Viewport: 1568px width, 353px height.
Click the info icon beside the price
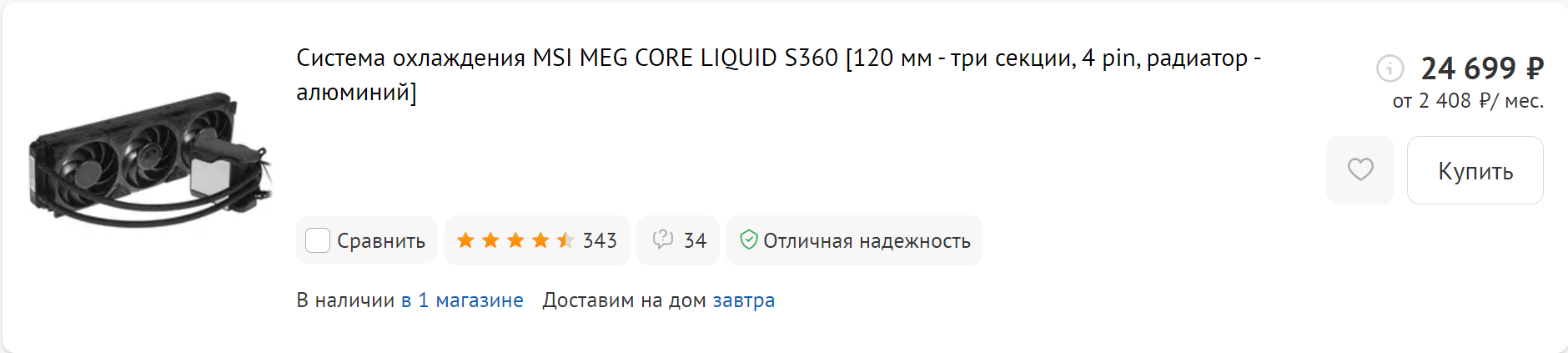(x=1390, y=68)
